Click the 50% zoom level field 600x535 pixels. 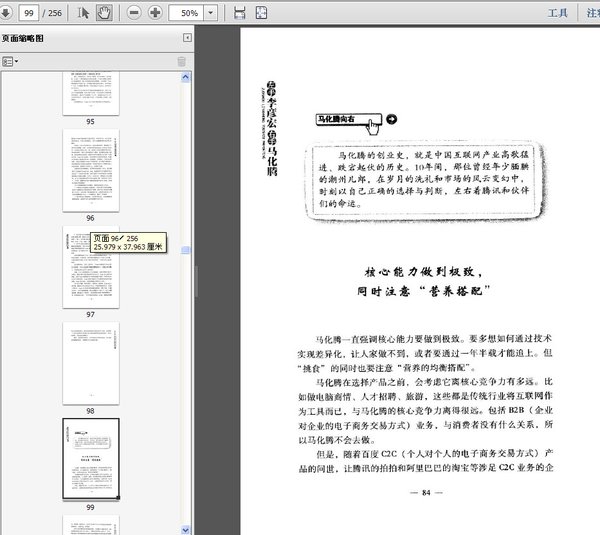186,13
